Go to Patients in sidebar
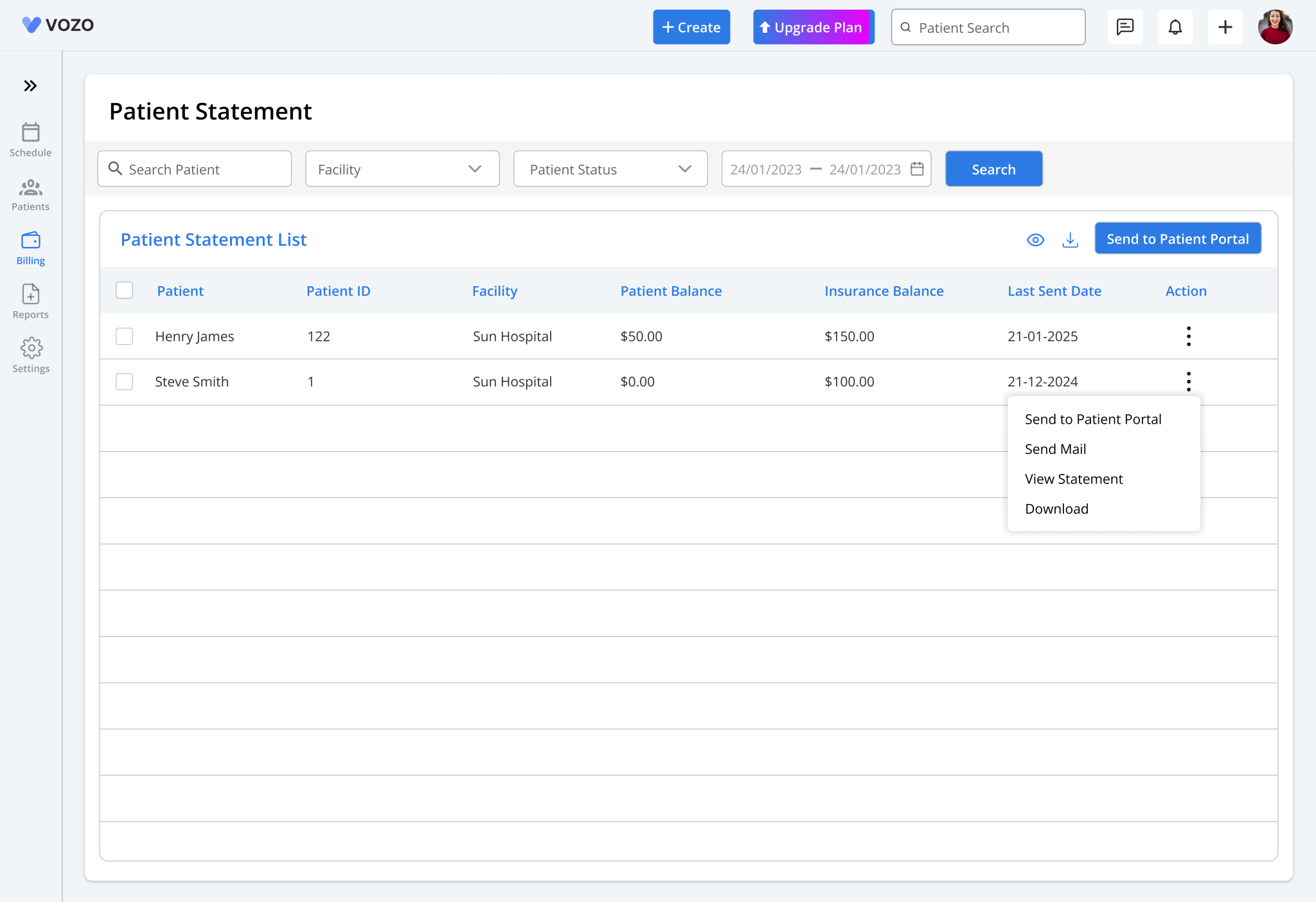1316x902 pixels. click(x=30, y=194)
